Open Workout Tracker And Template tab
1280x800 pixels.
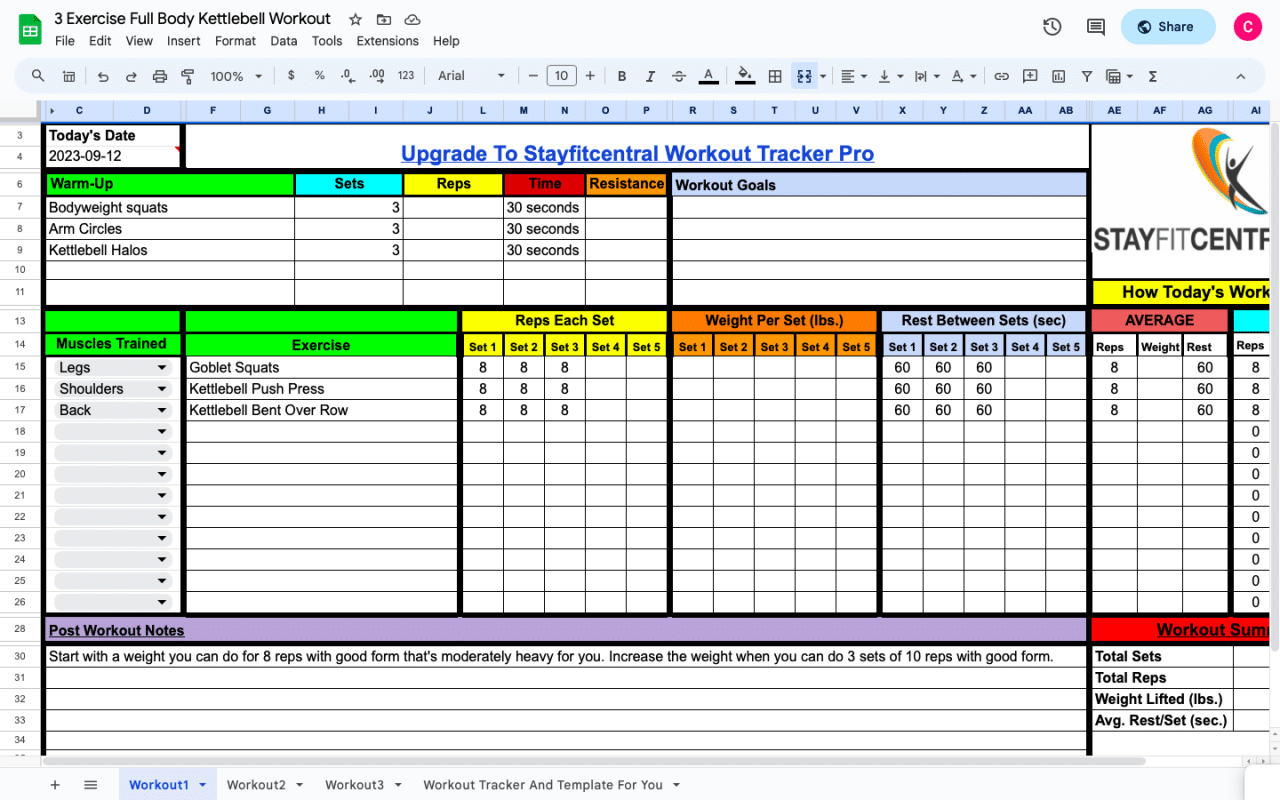[x=551, y=785]
